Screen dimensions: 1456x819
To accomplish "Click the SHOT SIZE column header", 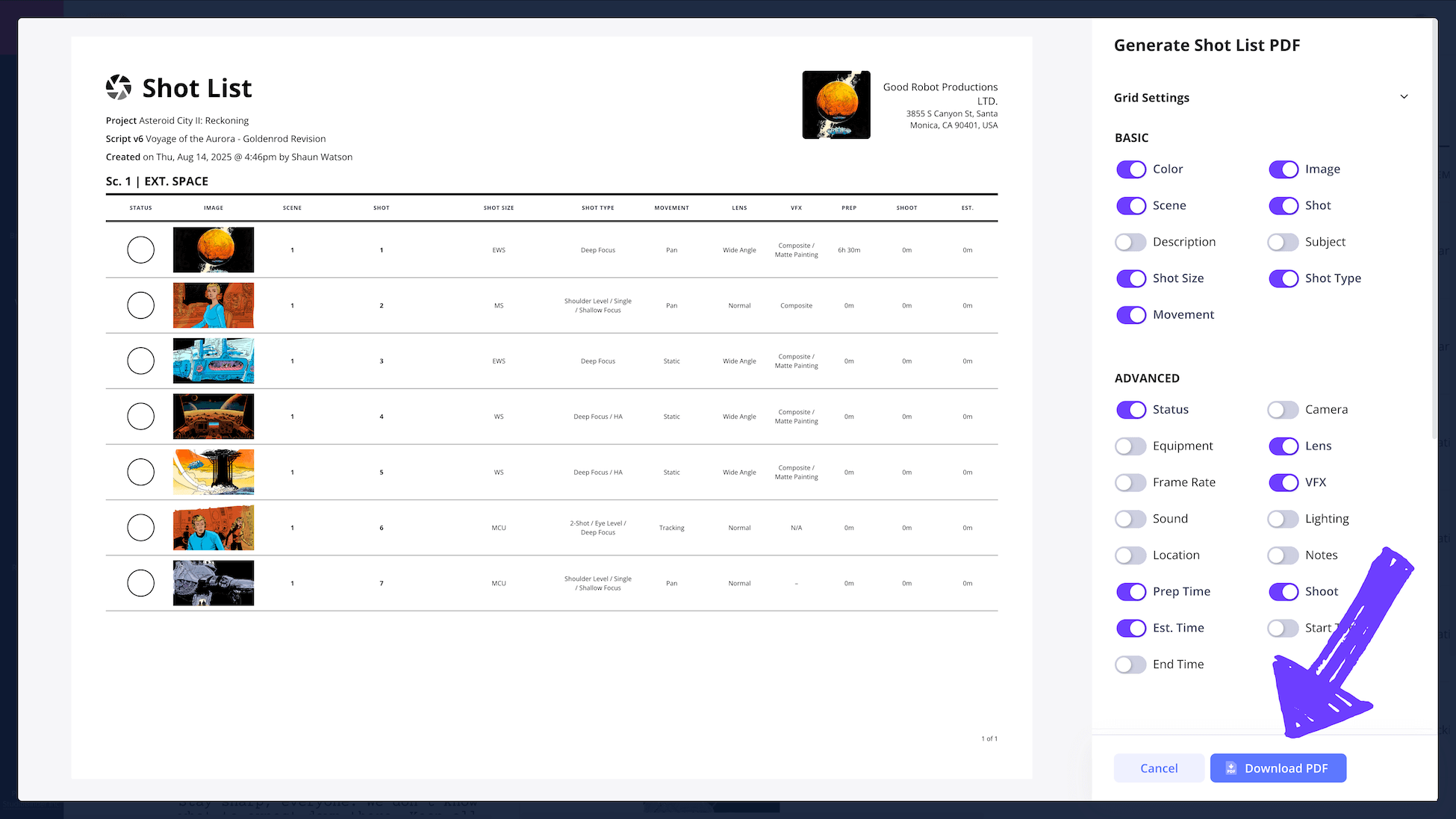I will [x=499, y=208].
